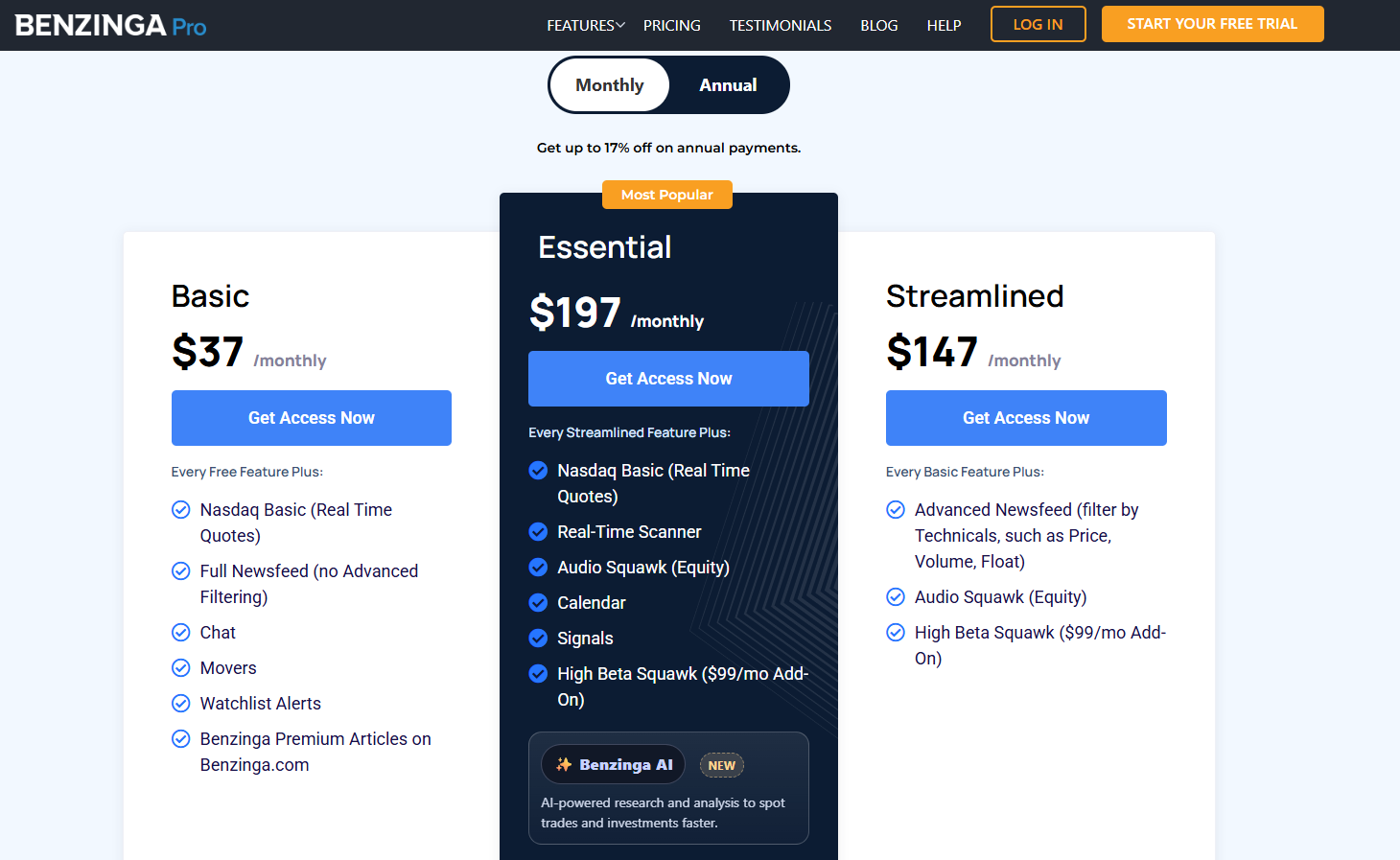The height and width of the screenshot is (860, 1400).
Task: Click the Log In button
Action: click(x=1038, y=24)
